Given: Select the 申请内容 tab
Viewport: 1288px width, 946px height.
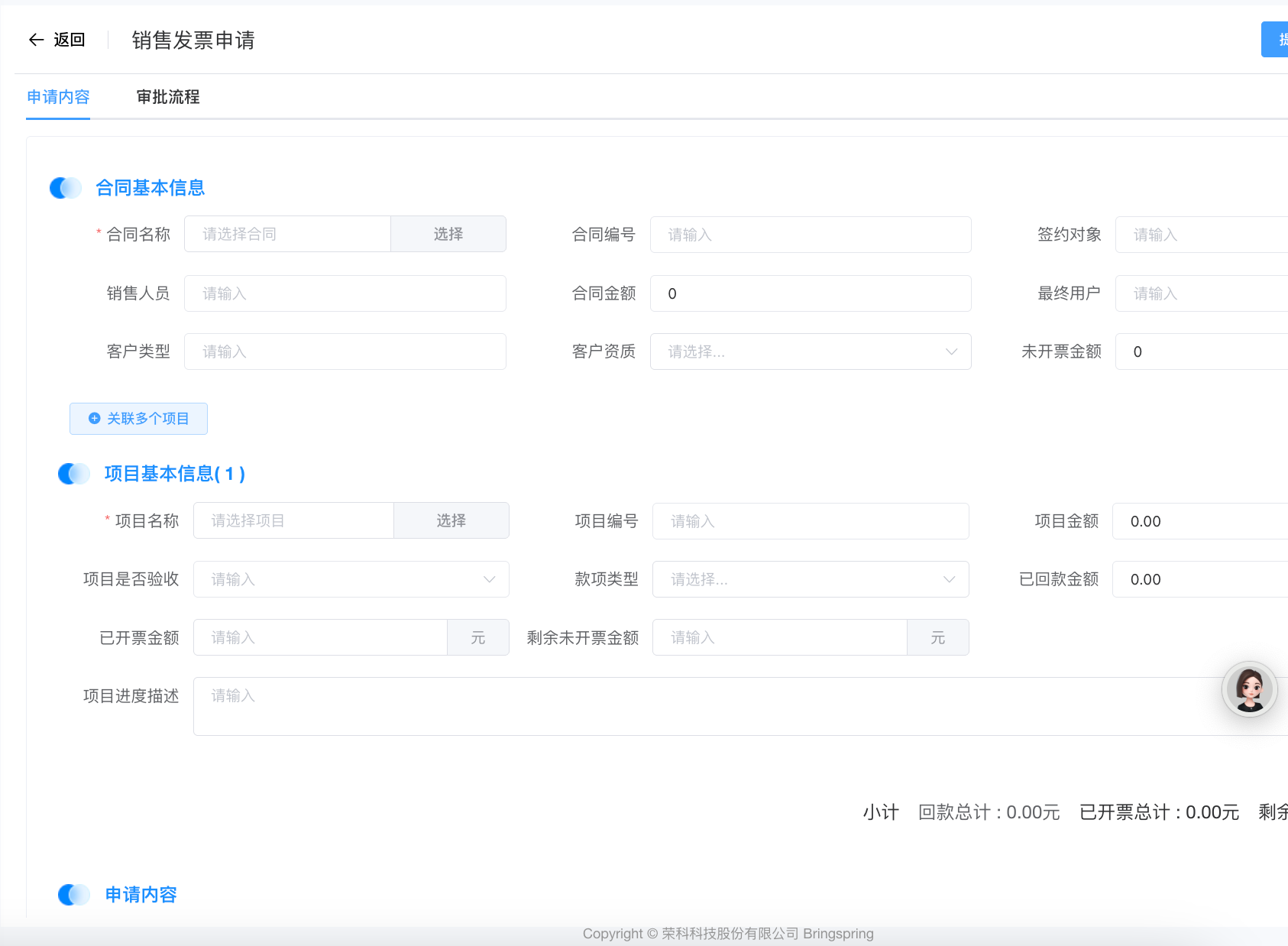Looking at the screenshot, I should (x=58, y=97).
